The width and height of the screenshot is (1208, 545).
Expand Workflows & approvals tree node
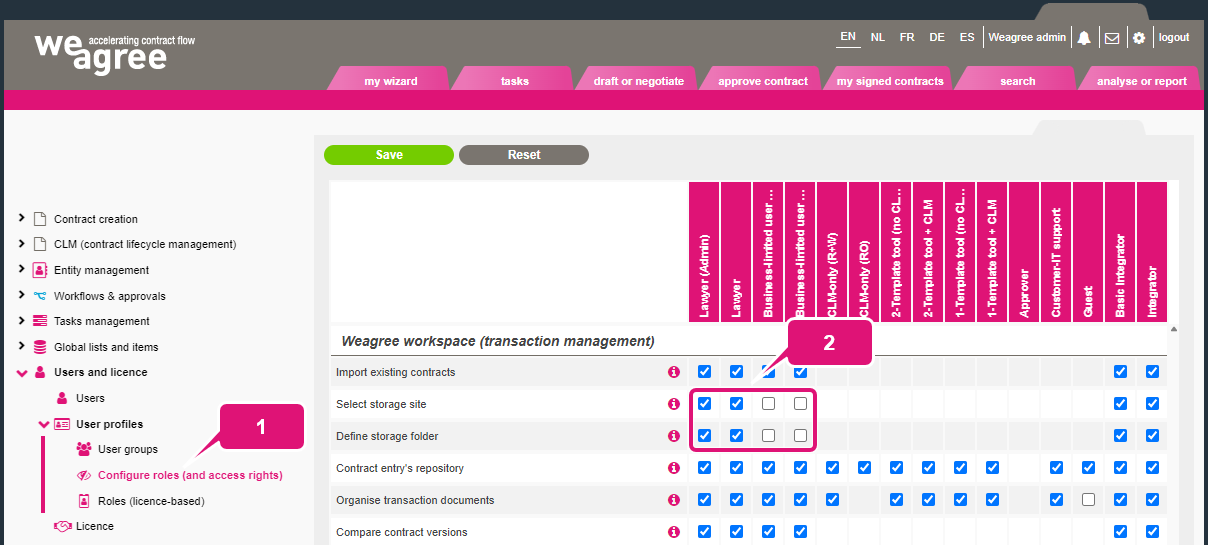[22, 295]
